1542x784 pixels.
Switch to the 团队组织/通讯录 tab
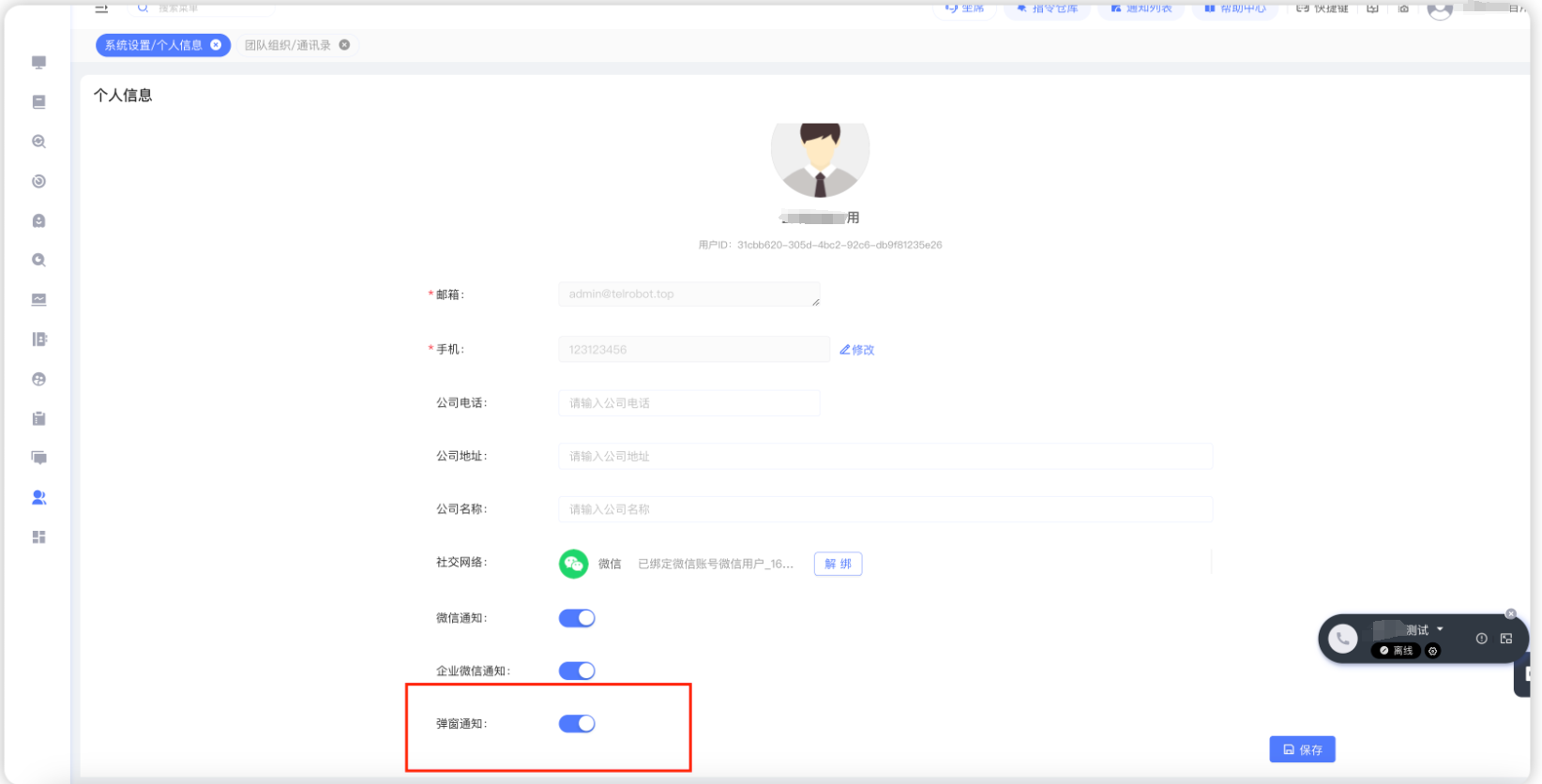(288, 45)
